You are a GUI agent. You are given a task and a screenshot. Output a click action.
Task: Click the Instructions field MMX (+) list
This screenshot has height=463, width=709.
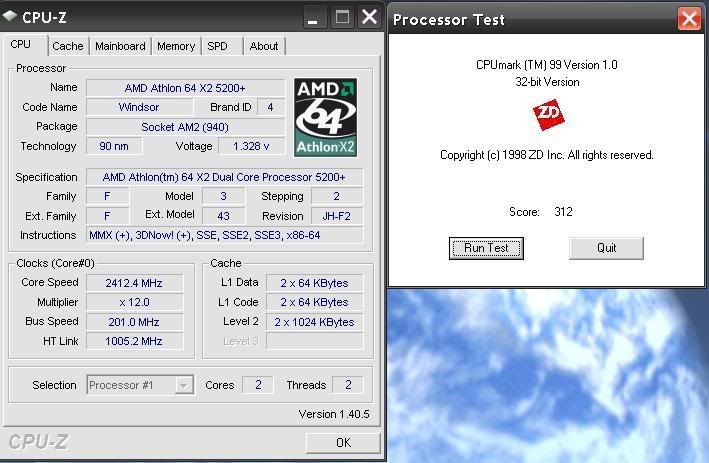[x=224, y=235]
